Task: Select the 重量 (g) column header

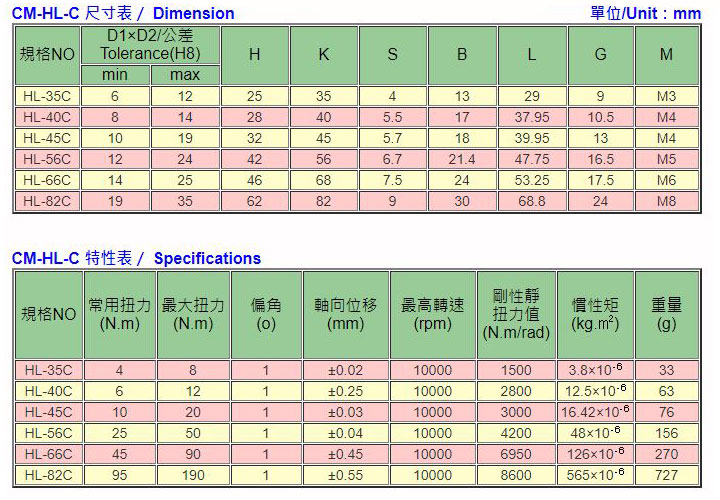Action: [666, 314]
